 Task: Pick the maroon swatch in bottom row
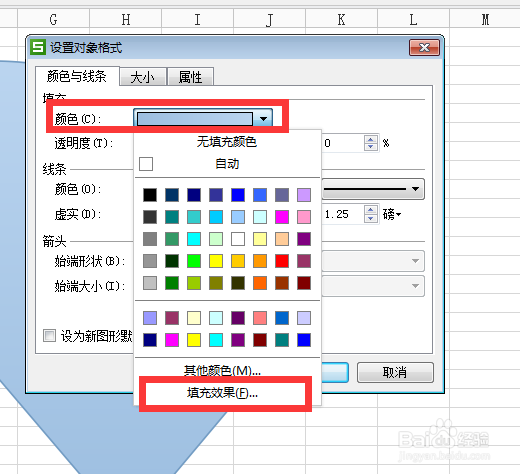[x=260, y=340]
